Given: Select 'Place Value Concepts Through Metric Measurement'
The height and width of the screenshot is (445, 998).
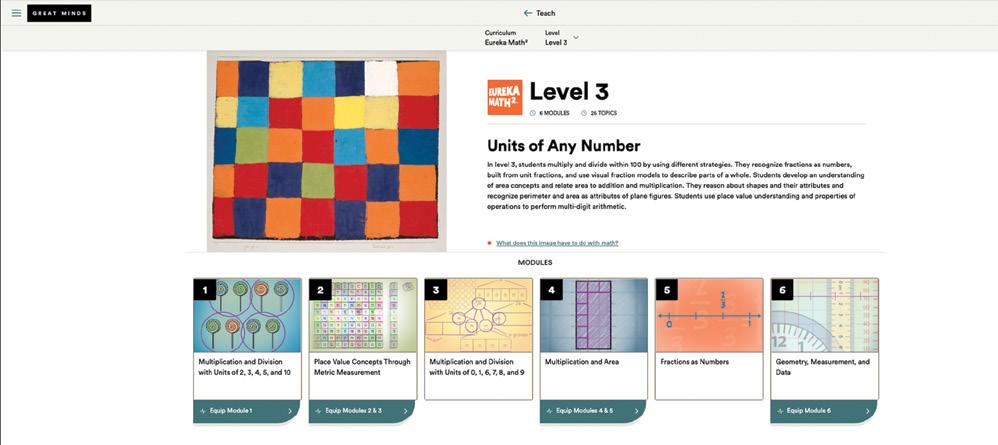Looking at the screenshot, I should (362, 367).
